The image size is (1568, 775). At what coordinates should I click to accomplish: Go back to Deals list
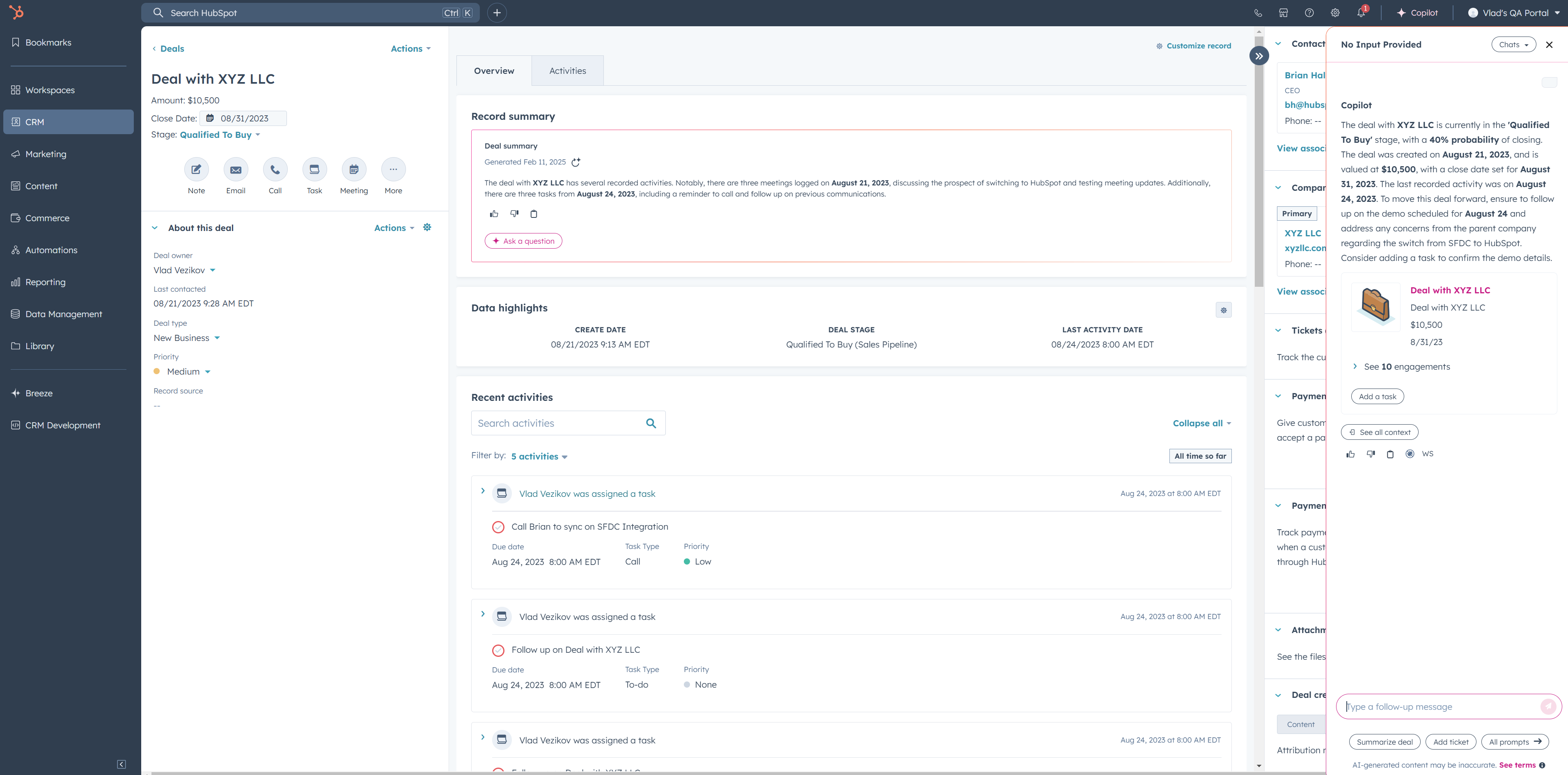168,49
